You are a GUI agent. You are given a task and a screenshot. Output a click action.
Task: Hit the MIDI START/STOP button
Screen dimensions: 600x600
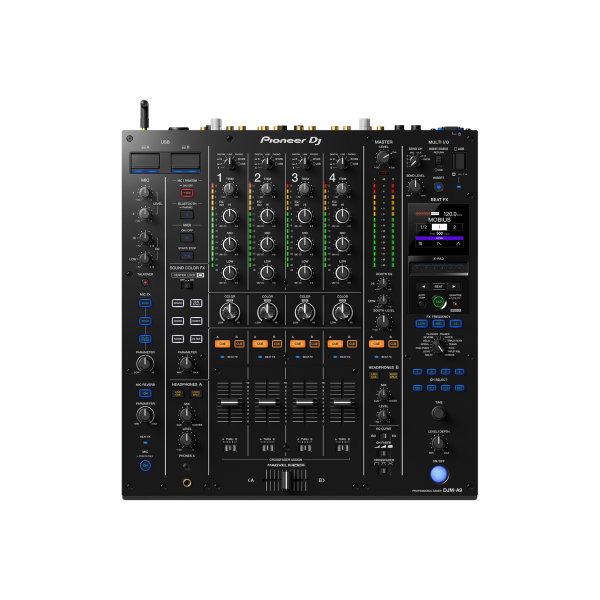187,256
